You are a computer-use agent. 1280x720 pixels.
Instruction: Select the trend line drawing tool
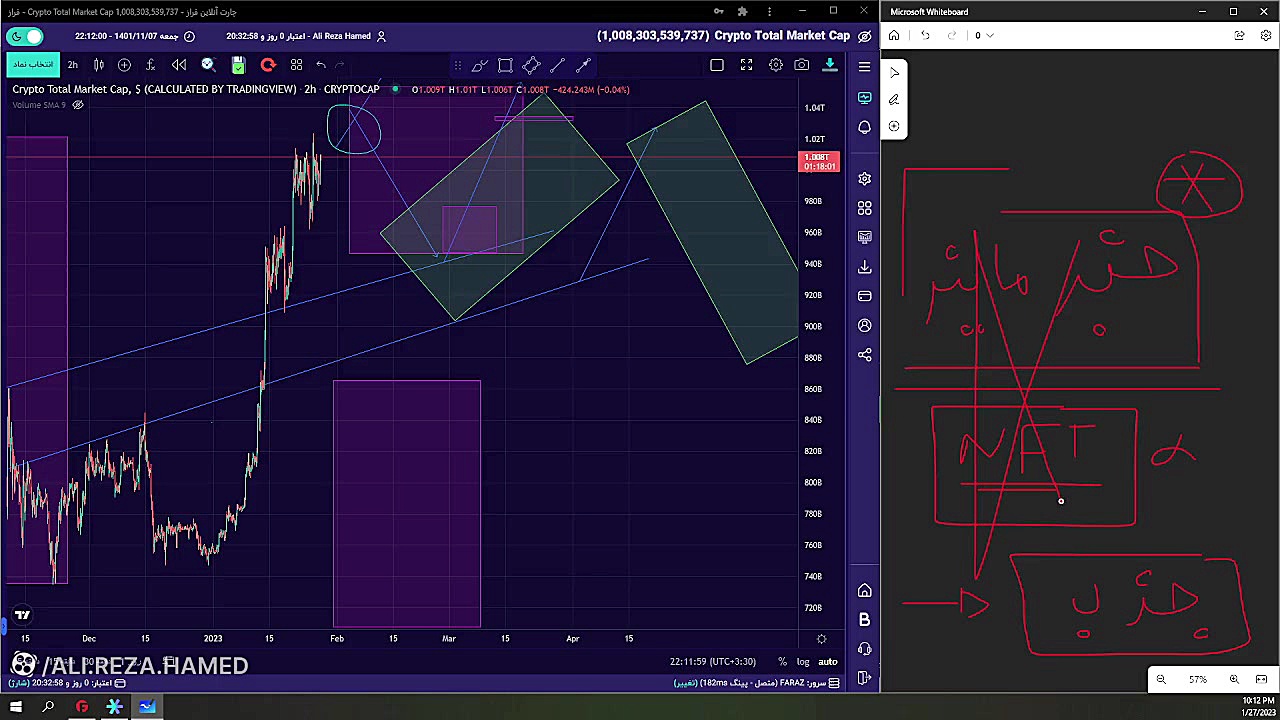coord(557,66)
